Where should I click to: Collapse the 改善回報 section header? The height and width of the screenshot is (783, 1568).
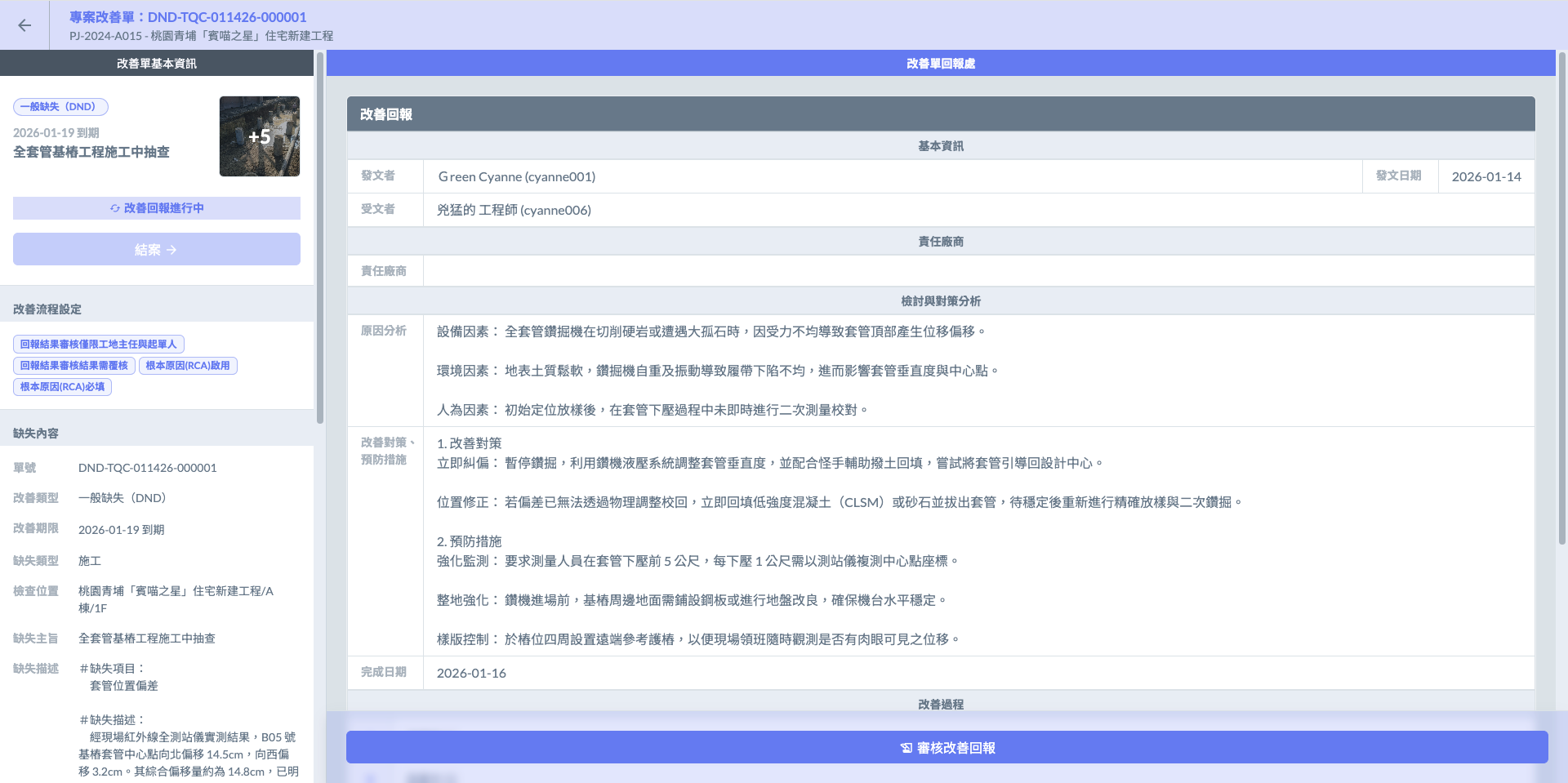click(940, 114)
